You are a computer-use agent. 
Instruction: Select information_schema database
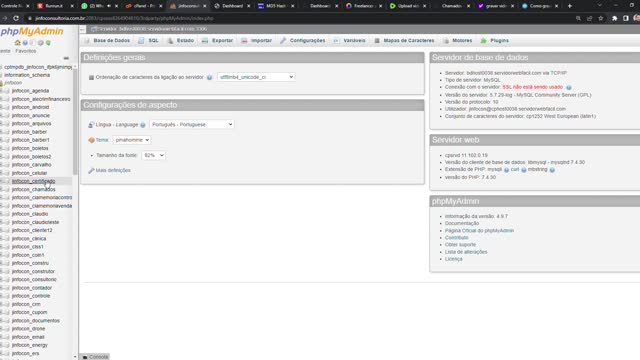(27, 75)
